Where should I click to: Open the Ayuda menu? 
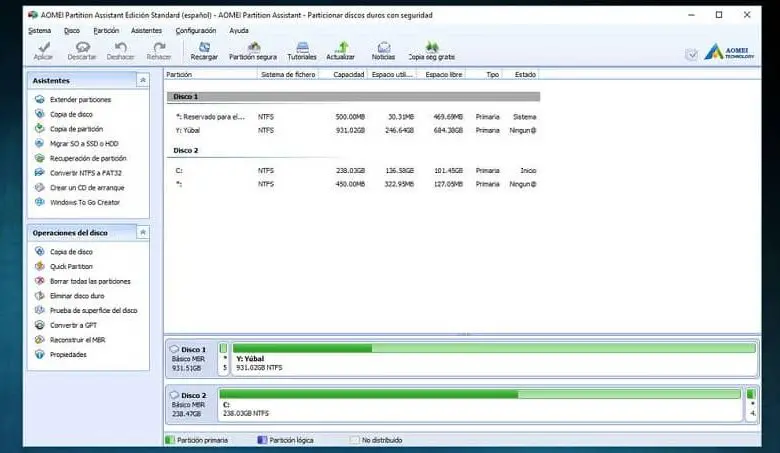239,31
